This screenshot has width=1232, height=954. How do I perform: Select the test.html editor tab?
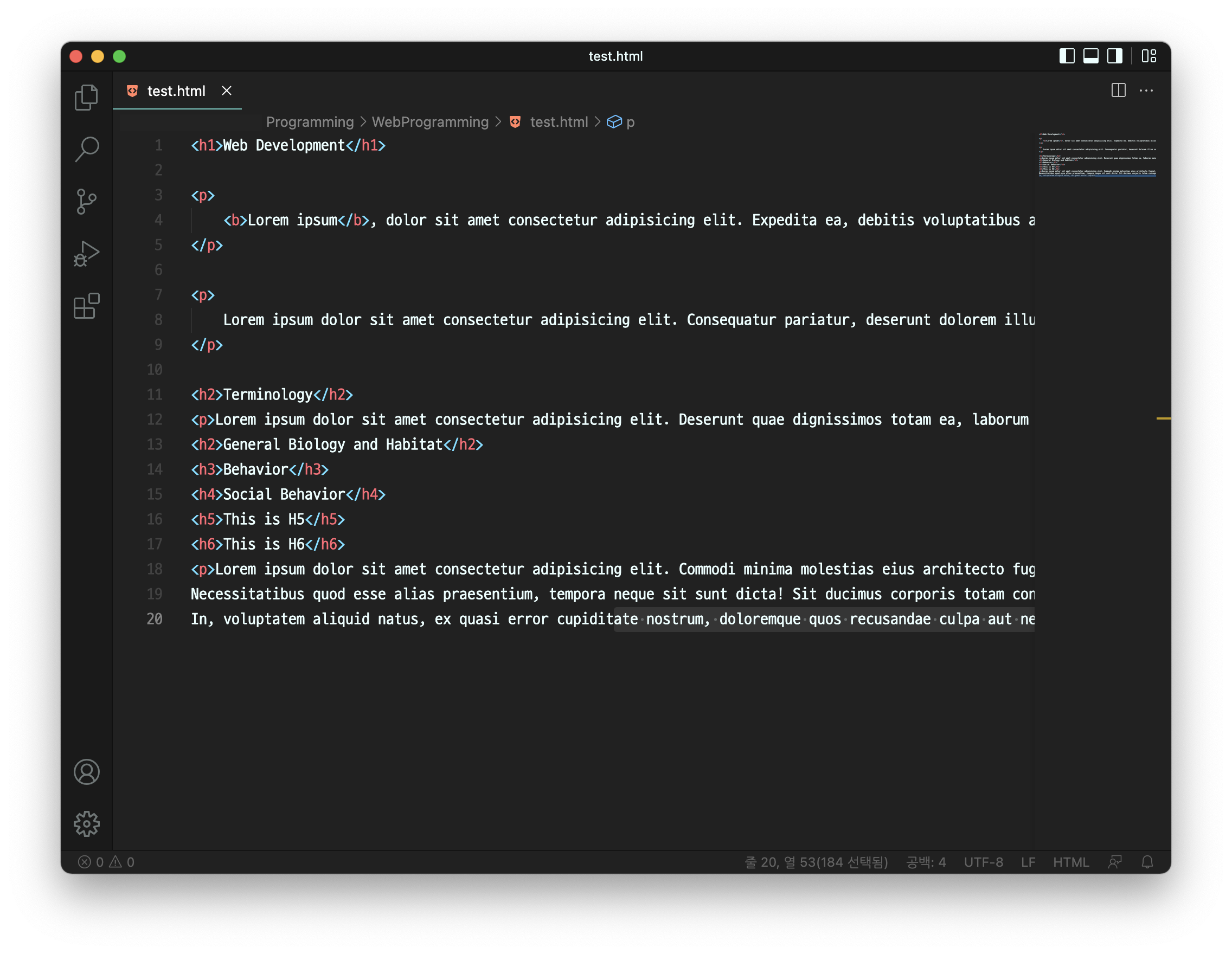click(x=176, y=91)
